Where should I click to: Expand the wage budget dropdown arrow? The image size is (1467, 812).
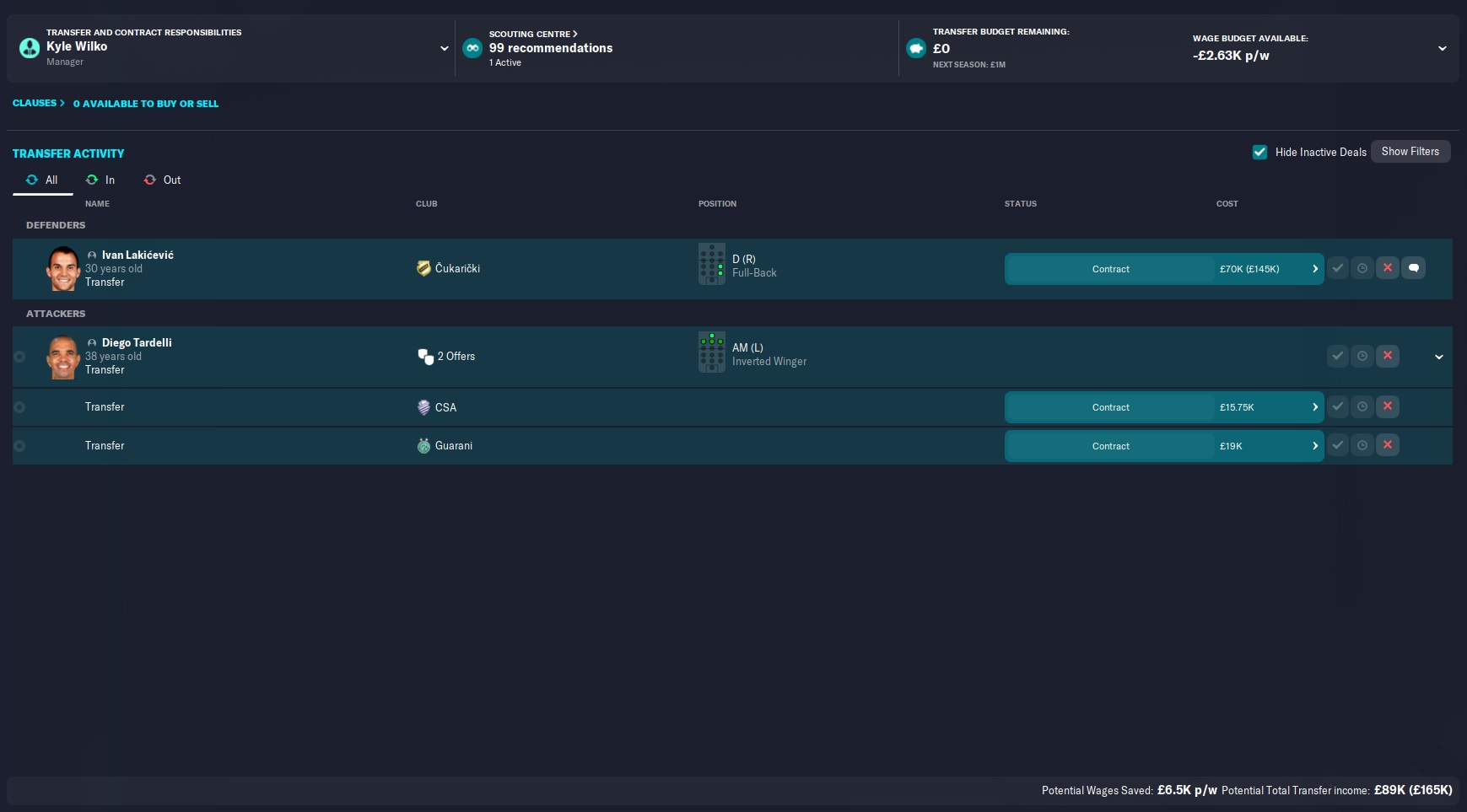(x=1442, y=48)
